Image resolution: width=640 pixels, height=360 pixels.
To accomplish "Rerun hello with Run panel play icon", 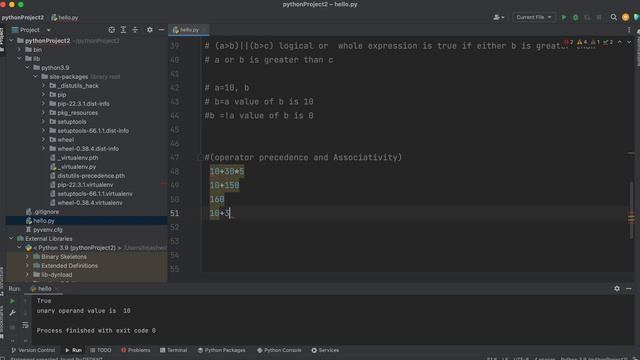I will (x=12, y=301).
